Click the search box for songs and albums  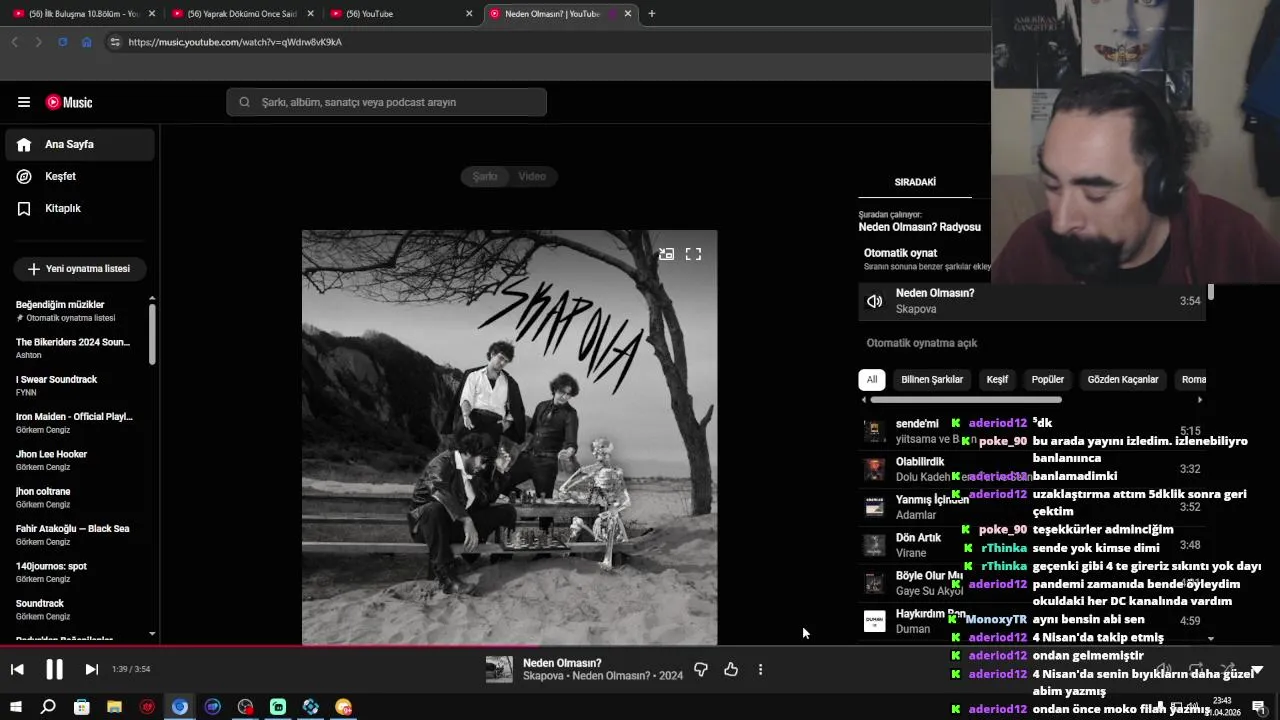[x=386, y=102]
